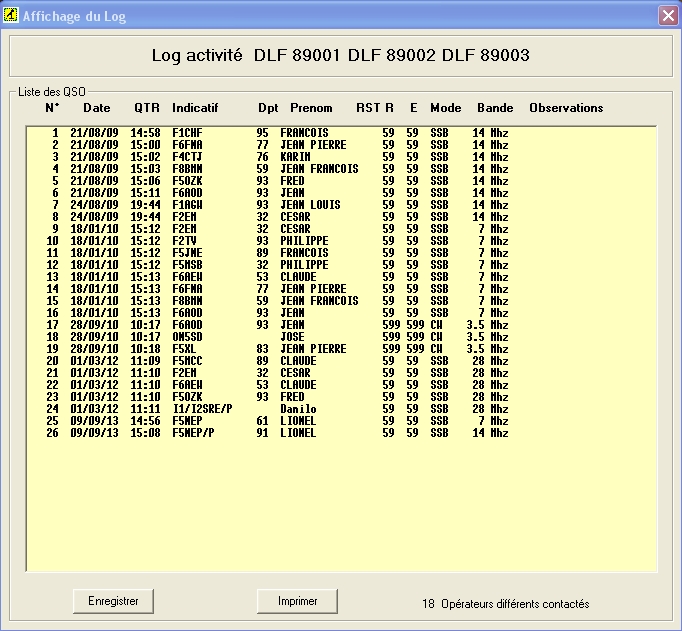This screenshot has height=631, width=682.
Task: Select the Mode column header
Action: coord(445,107)
